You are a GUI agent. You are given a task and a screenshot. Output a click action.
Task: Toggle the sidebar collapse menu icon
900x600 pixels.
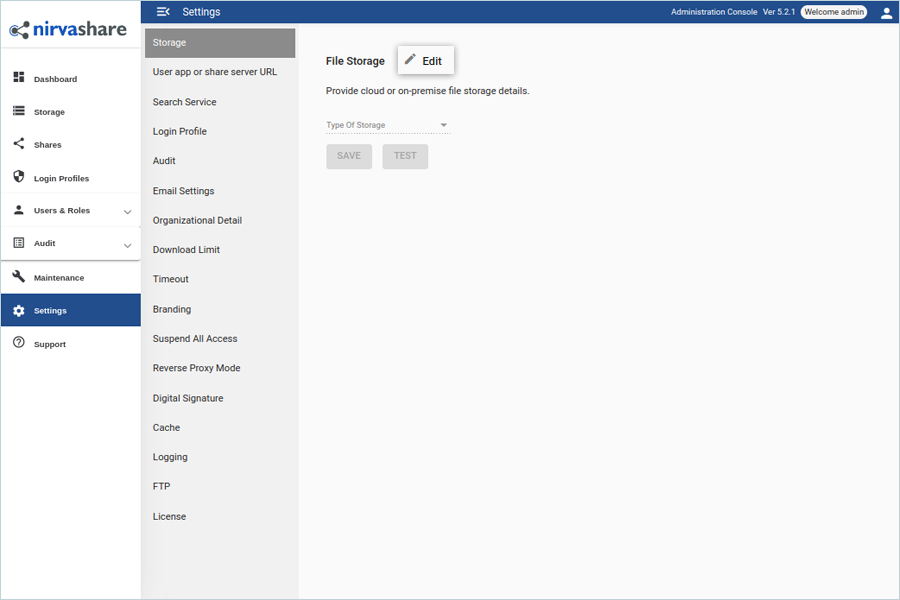click(x=163, y=11)
